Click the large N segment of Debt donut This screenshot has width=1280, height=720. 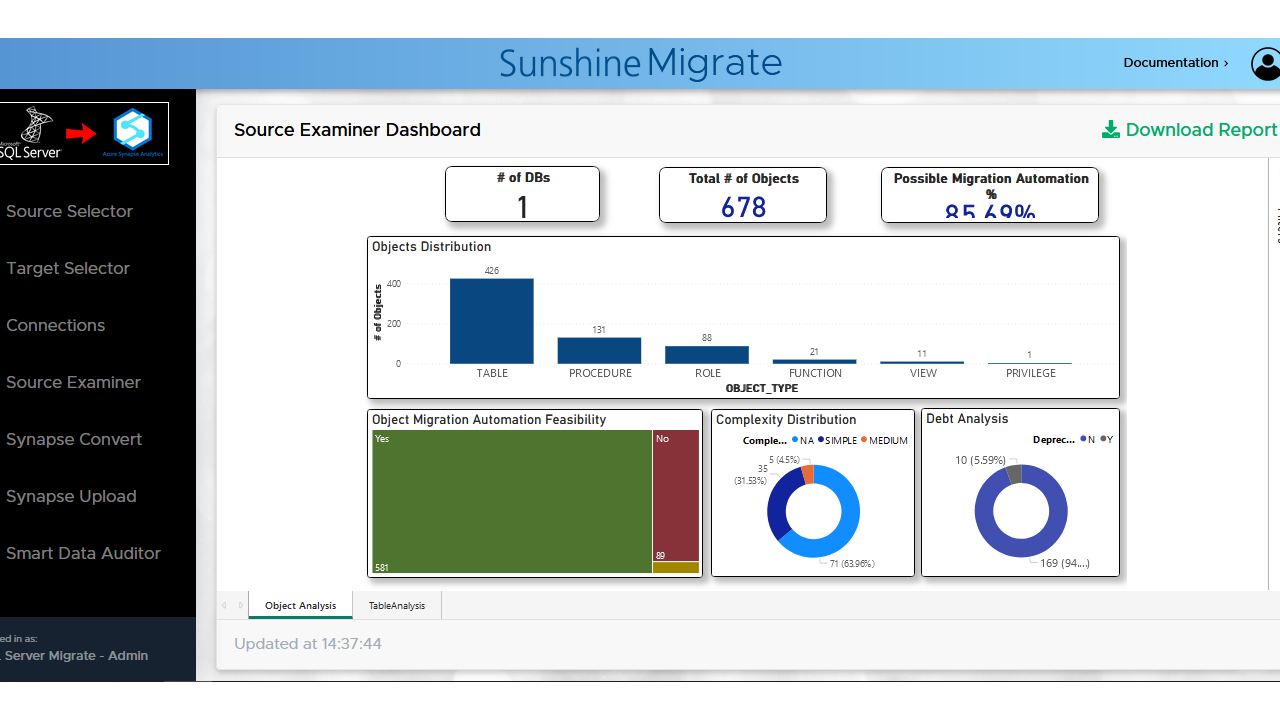1021,550
